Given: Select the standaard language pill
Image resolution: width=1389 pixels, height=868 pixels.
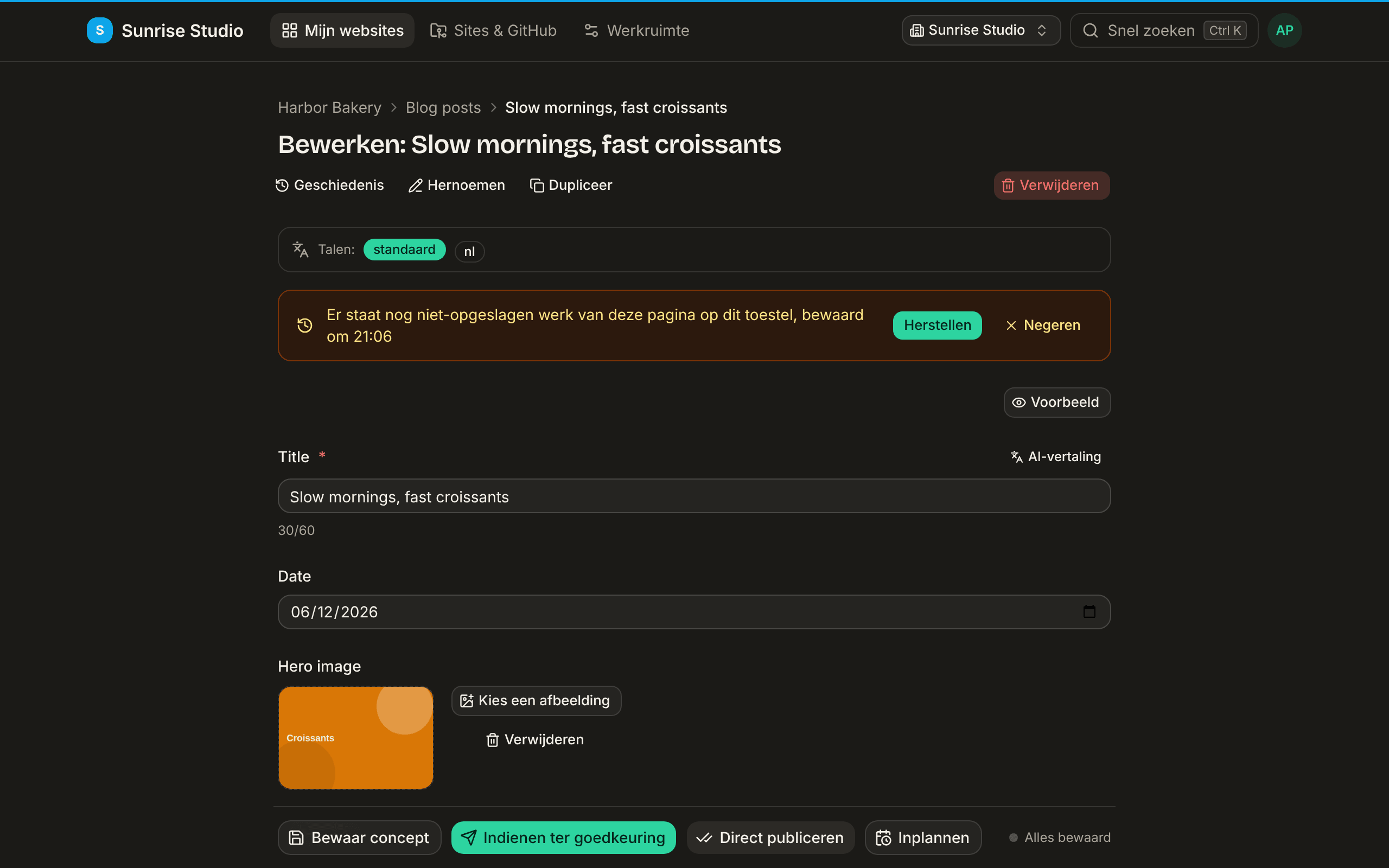Looking at the screenshot, I should coord(404,249).
